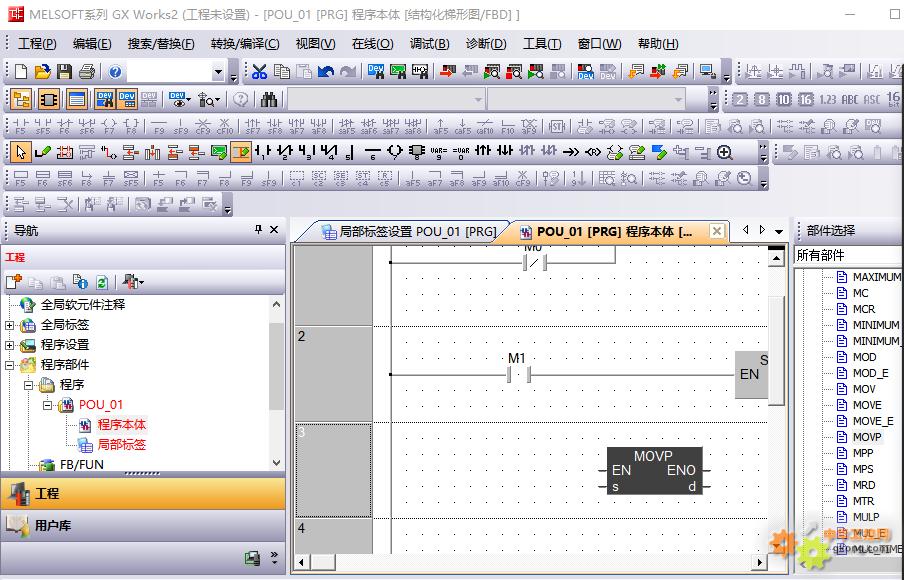Select the green pen interconnect tool

click(43, 152)
